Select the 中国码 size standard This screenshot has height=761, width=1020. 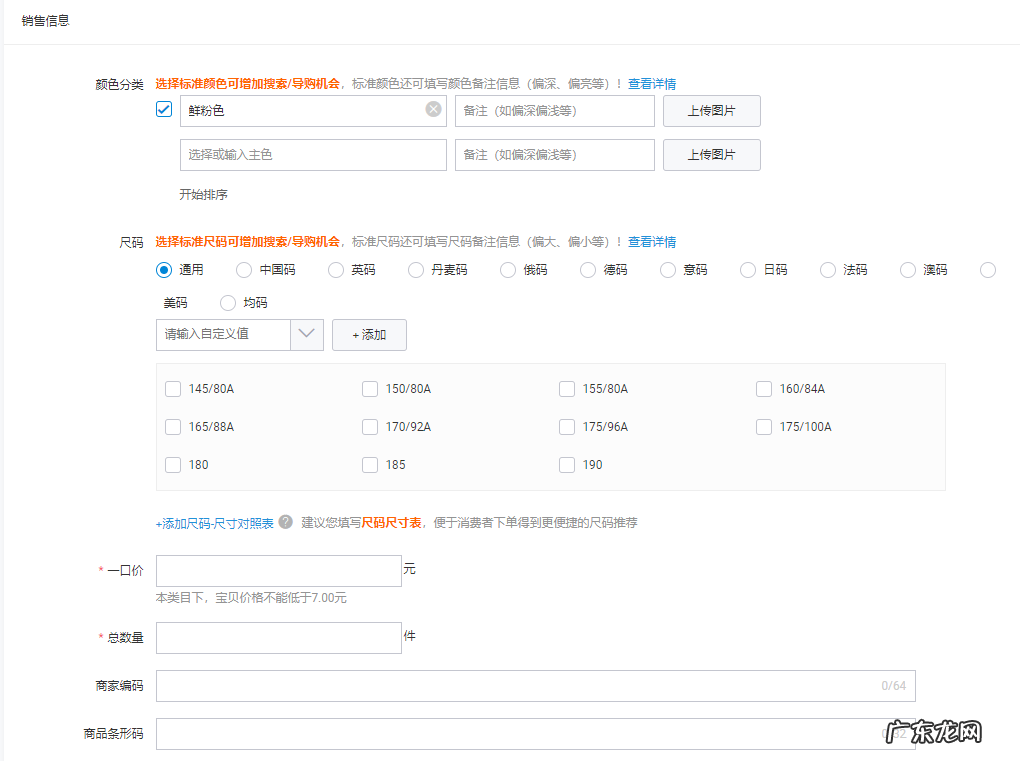[243, 269]
